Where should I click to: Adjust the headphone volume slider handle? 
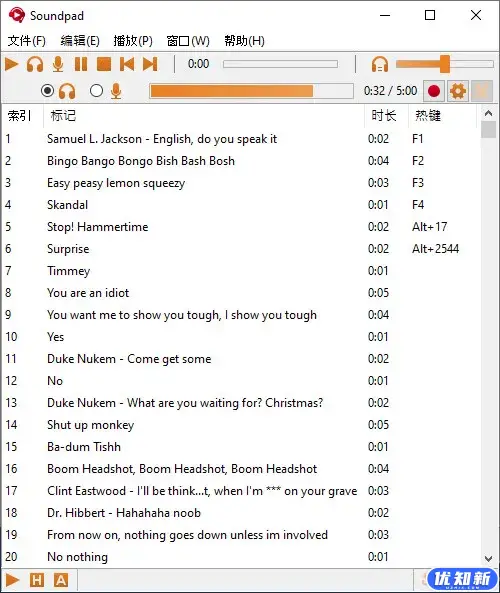pyautogui.click(x=445, y=64)
